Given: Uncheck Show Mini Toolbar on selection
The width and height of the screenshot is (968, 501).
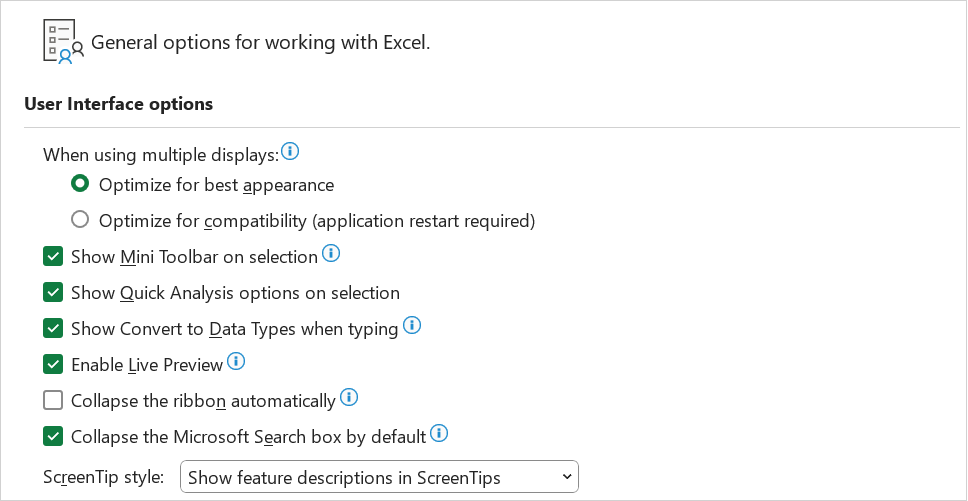Looking at the screenshot, I should [53, 256].
